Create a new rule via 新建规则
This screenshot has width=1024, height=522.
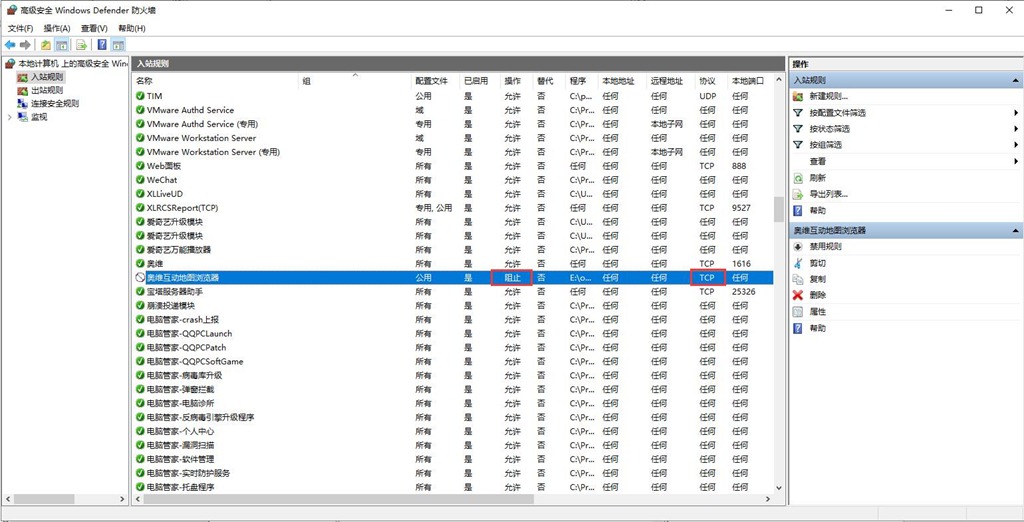point(828,97)
